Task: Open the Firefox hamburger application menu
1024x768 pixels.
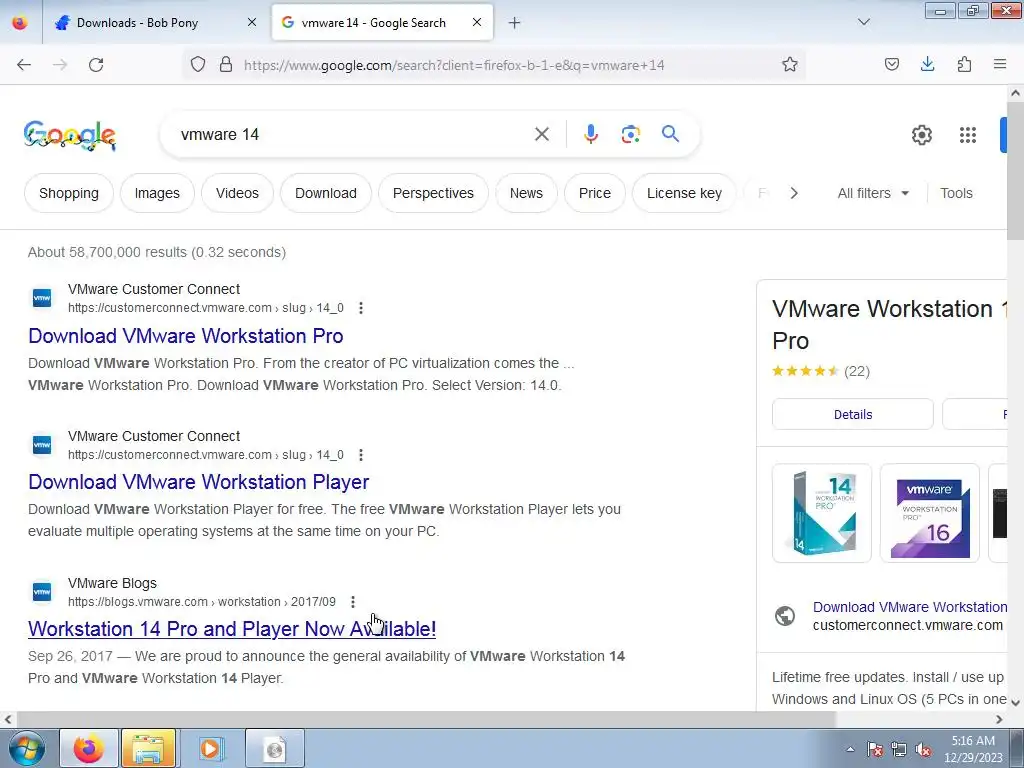Action: (x=1000, y=65)
